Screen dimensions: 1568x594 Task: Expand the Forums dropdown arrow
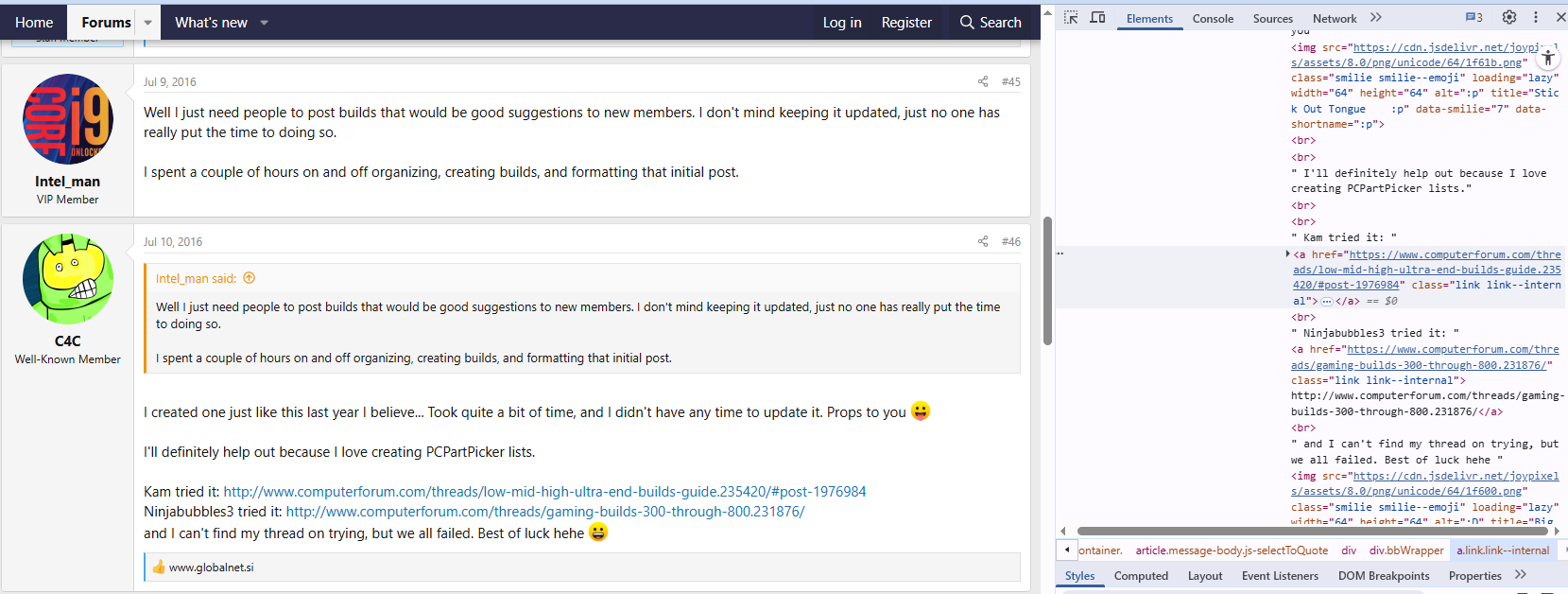pos(148,23)
